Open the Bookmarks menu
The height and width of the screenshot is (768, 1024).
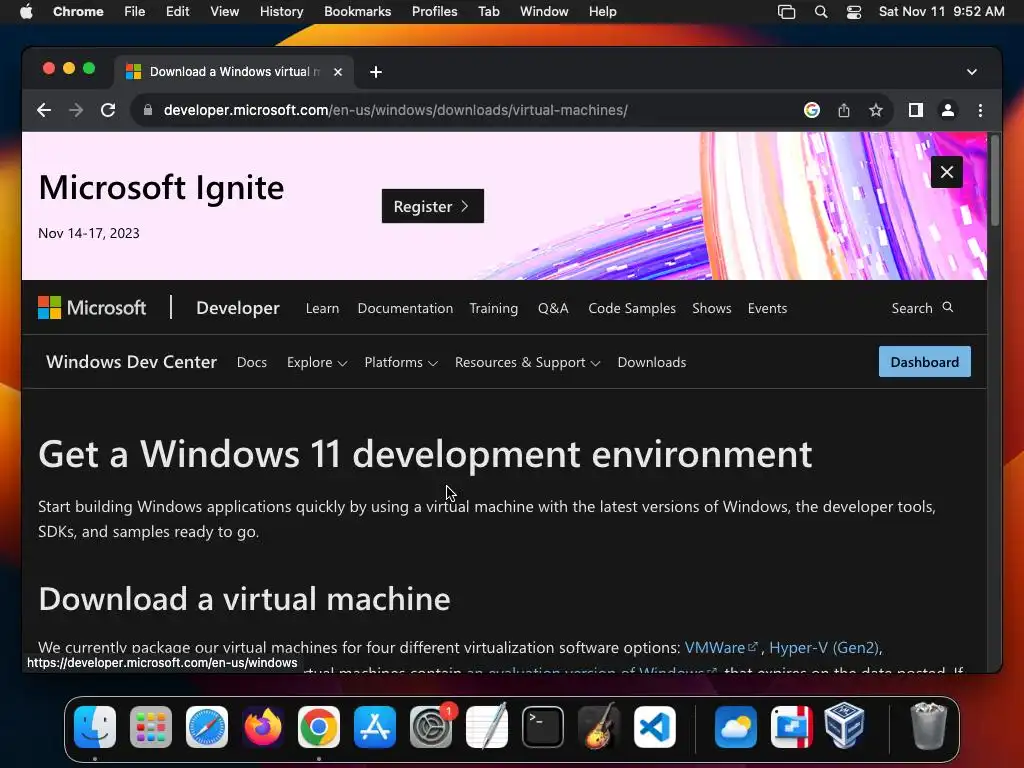tap(357, 11)
